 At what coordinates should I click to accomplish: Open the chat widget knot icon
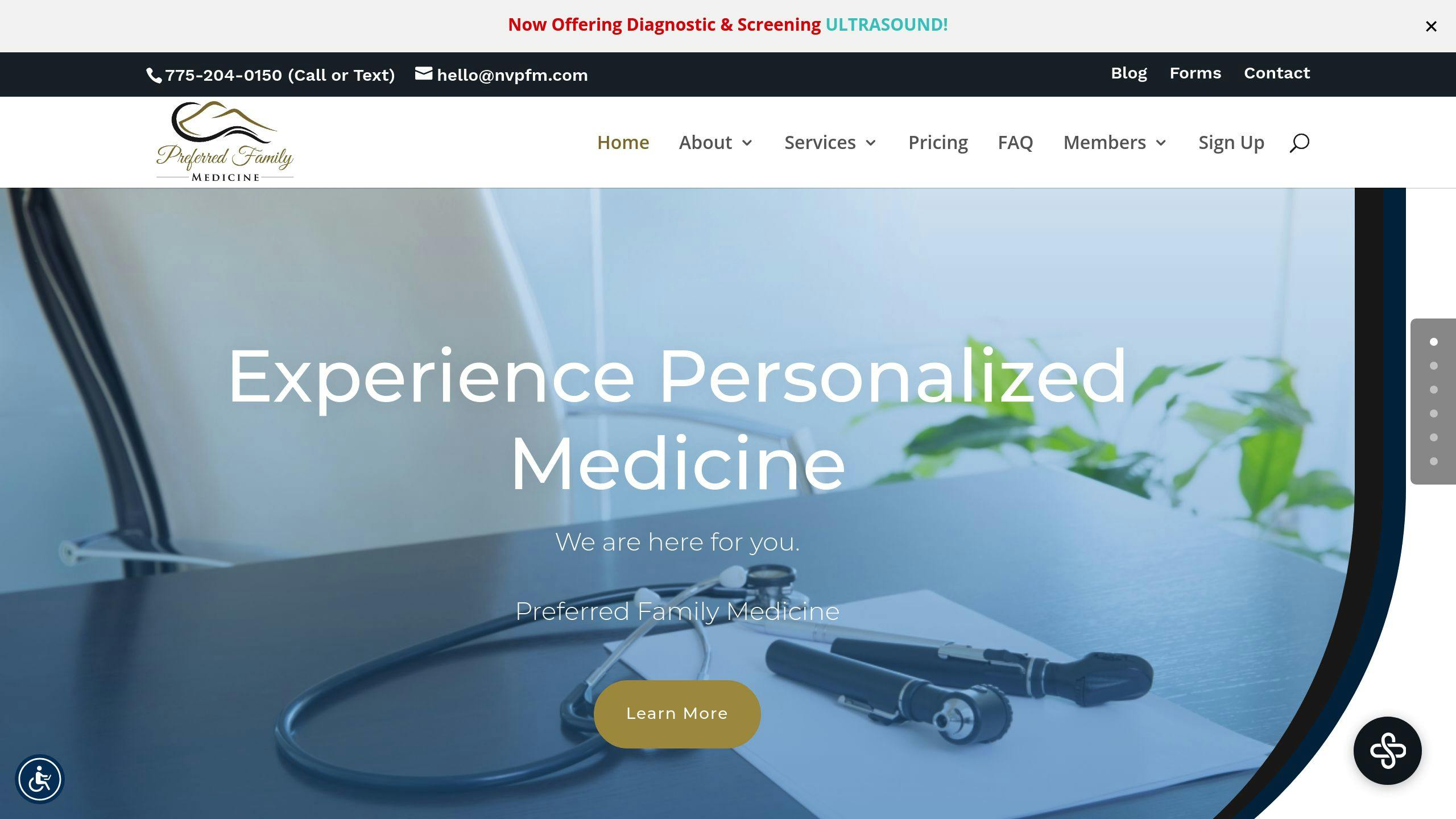point(1387,751)
